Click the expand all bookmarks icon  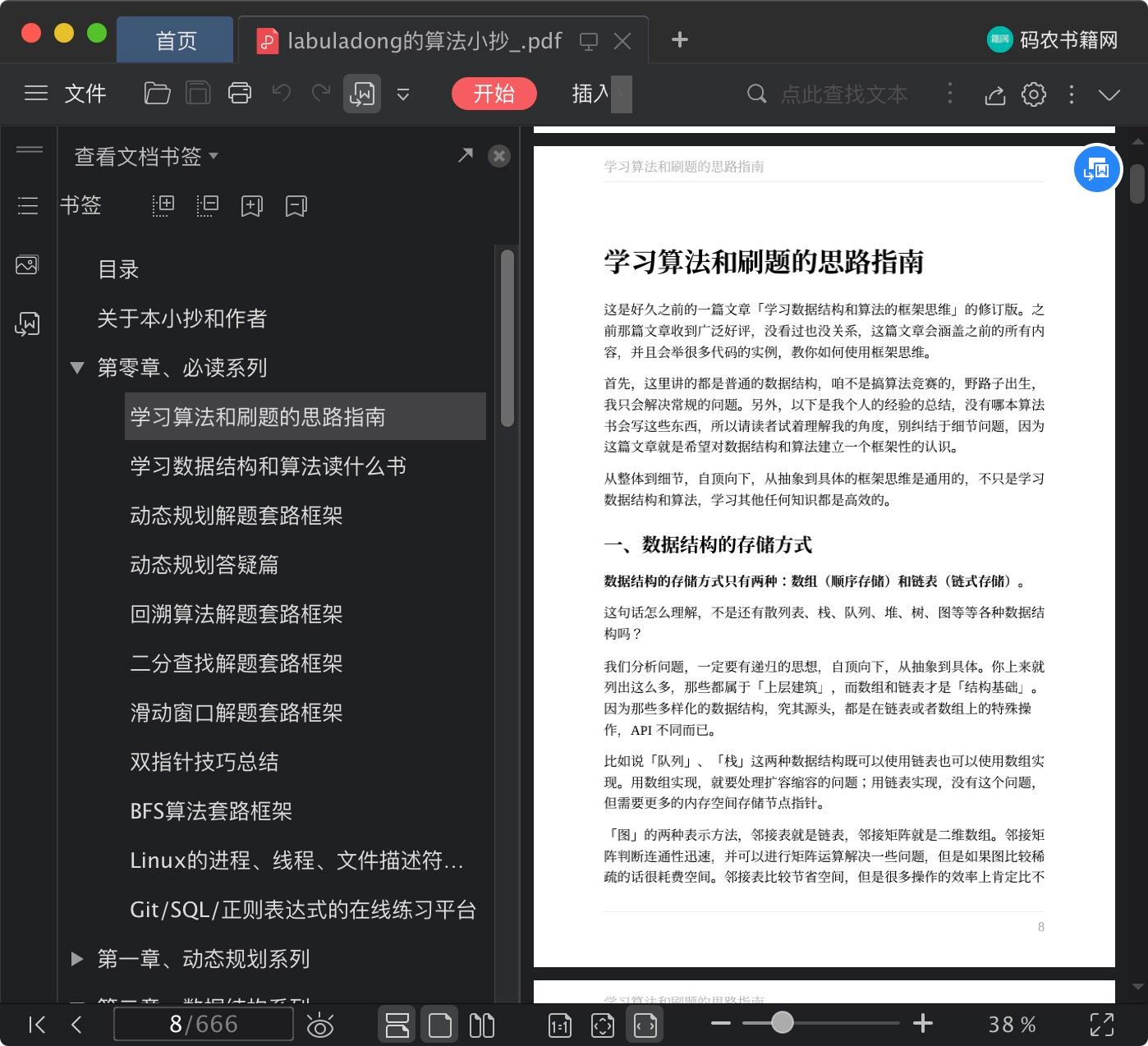163,205
